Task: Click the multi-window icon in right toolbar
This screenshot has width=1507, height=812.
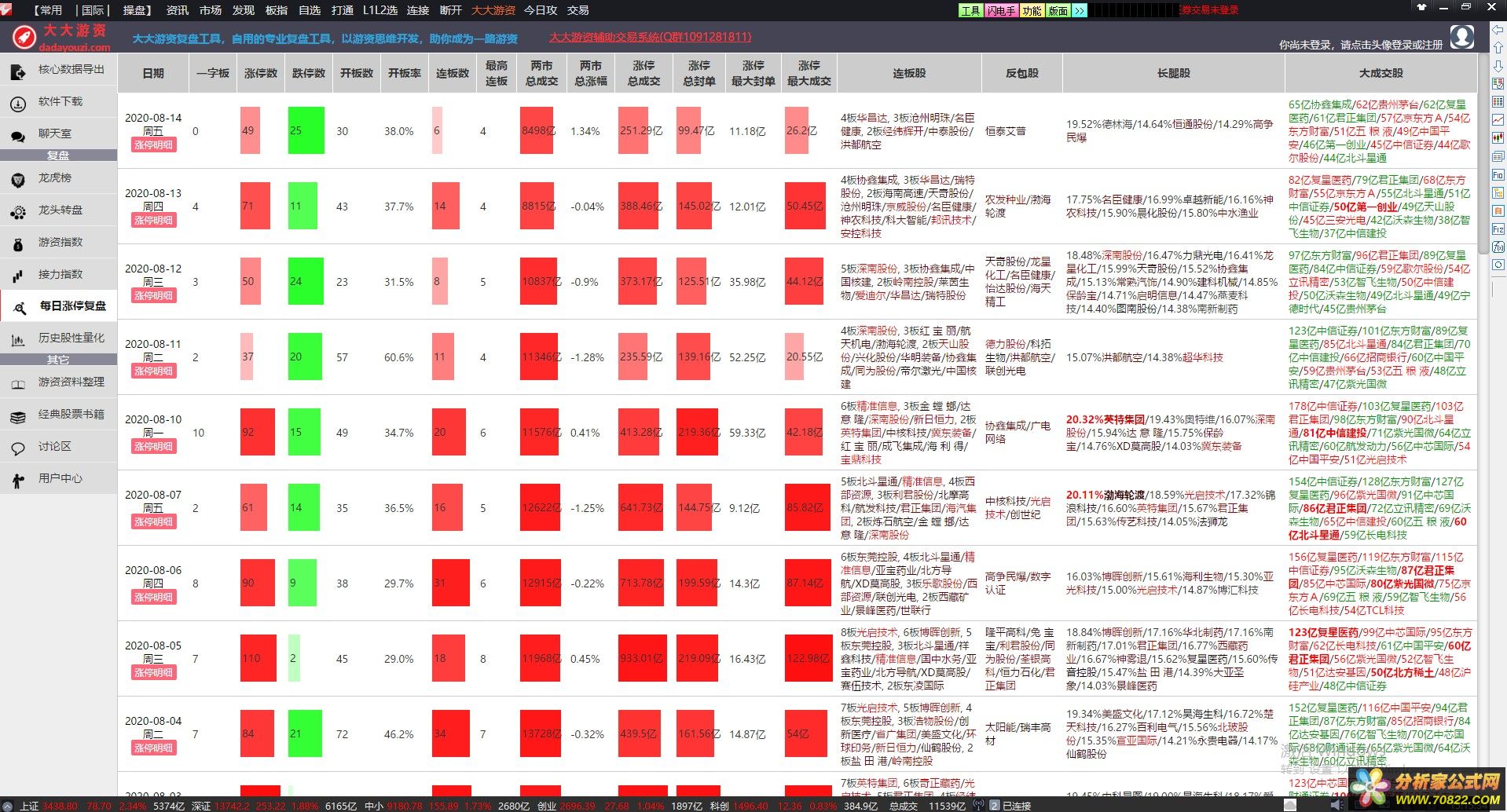Action: click(1498, 156)
